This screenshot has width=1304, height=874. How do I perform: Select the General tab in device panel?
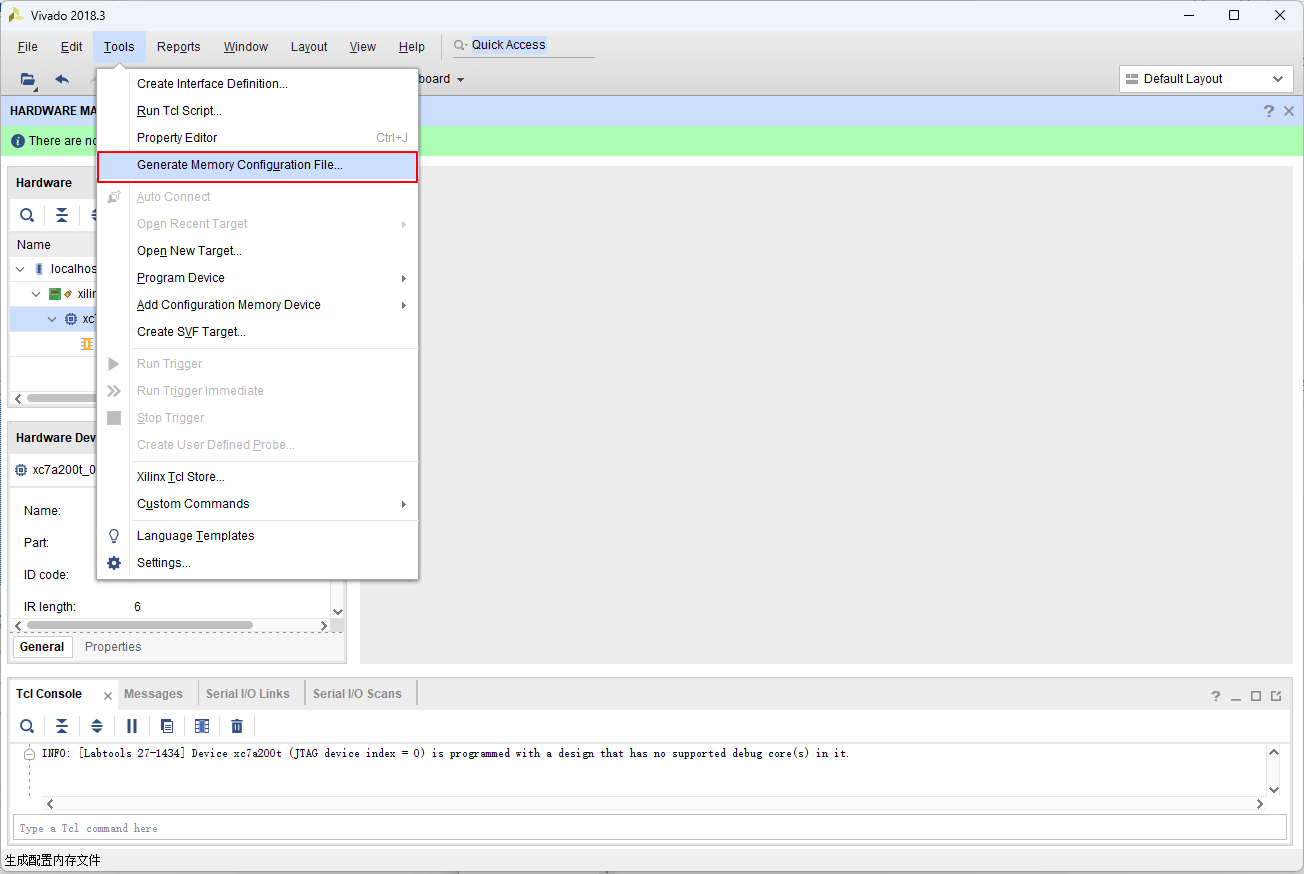(42, 647)
